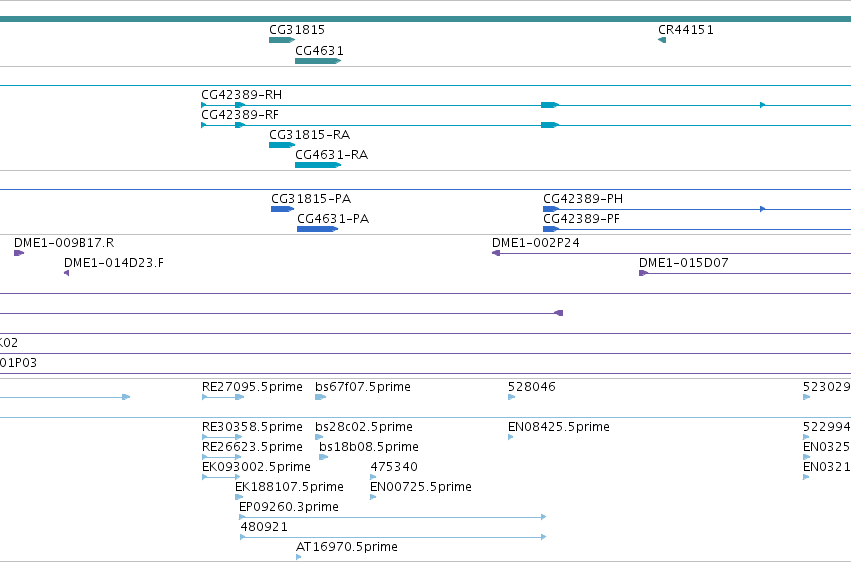Click the EN08425.5prime label

(x=559, y=427)
